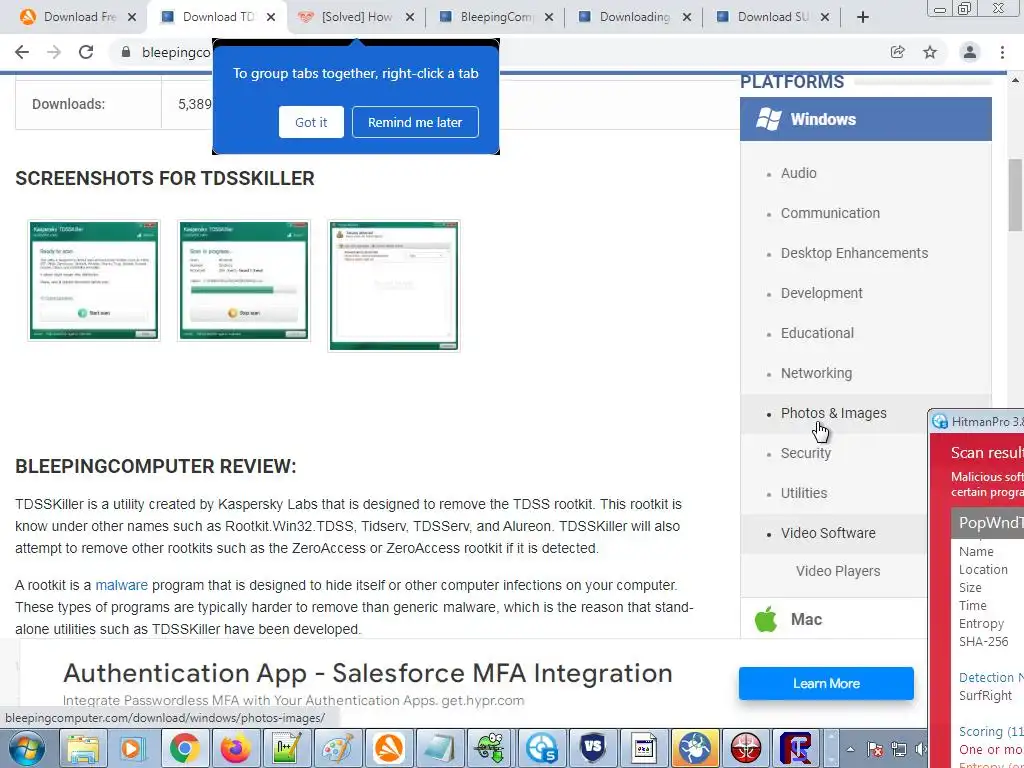
Task: Open the first TDSSKiller screenshot thumbnail
Action: point(93,280)
